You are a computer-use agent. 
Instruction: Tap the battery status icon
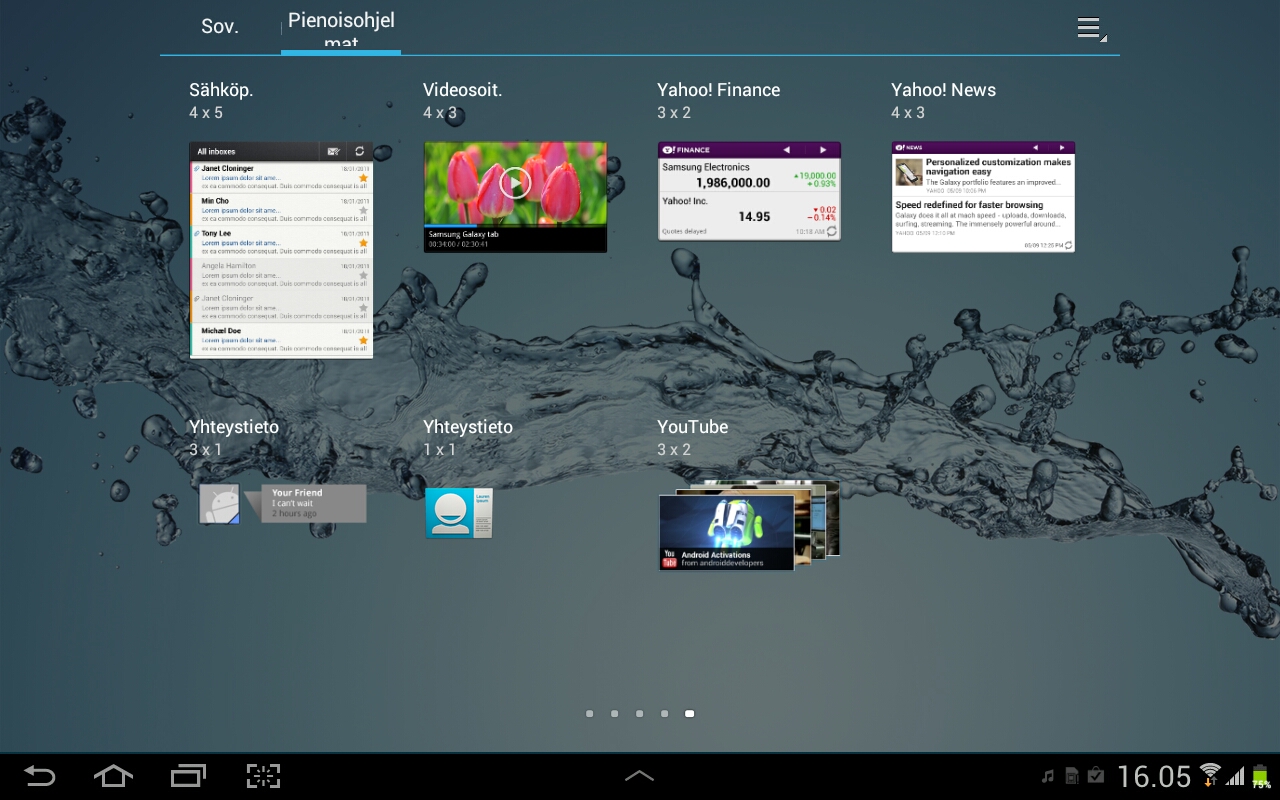pos(1260,776)
